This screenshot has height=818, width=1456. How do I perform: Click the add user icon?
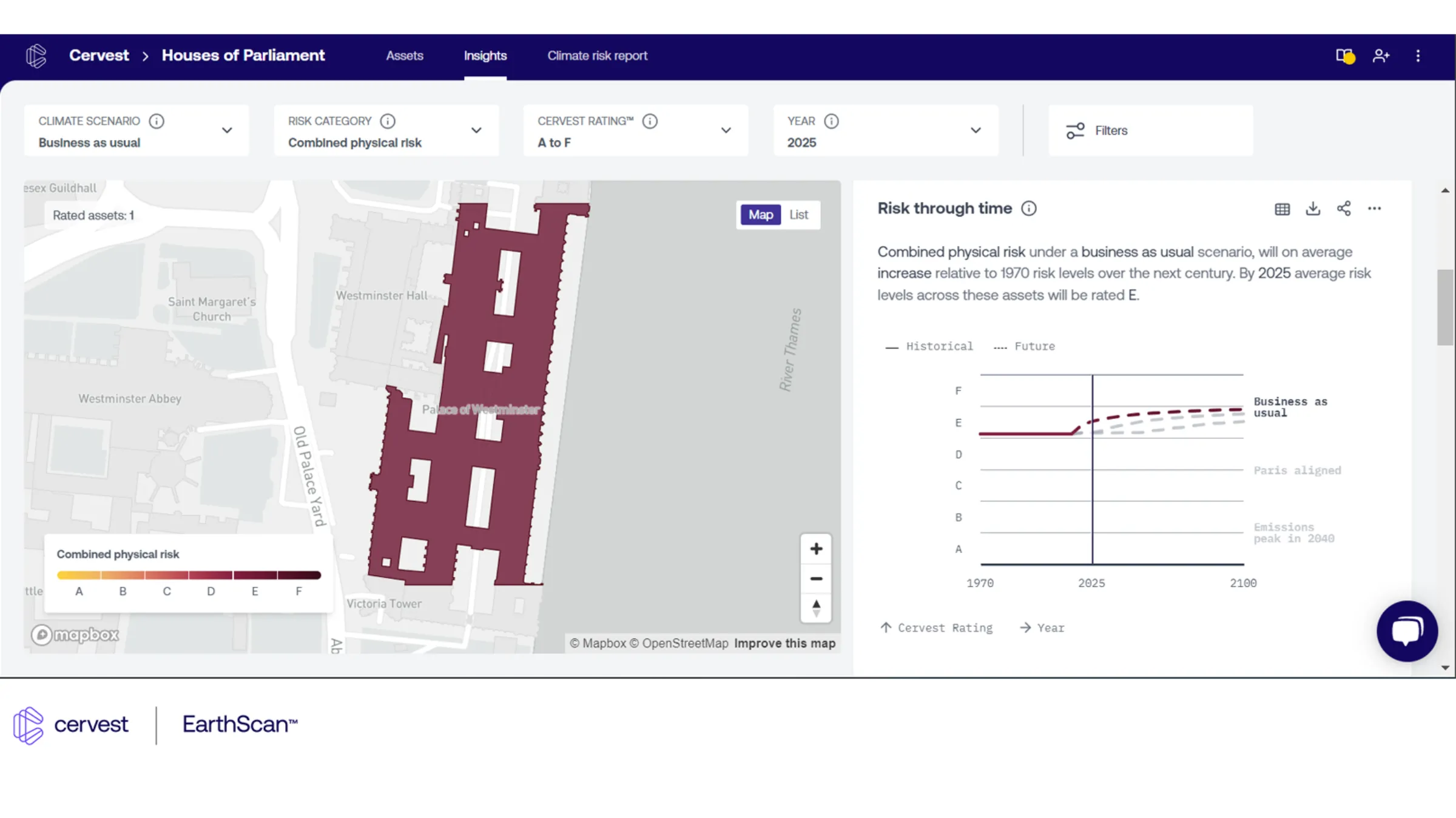click(x=1381, y=56)
